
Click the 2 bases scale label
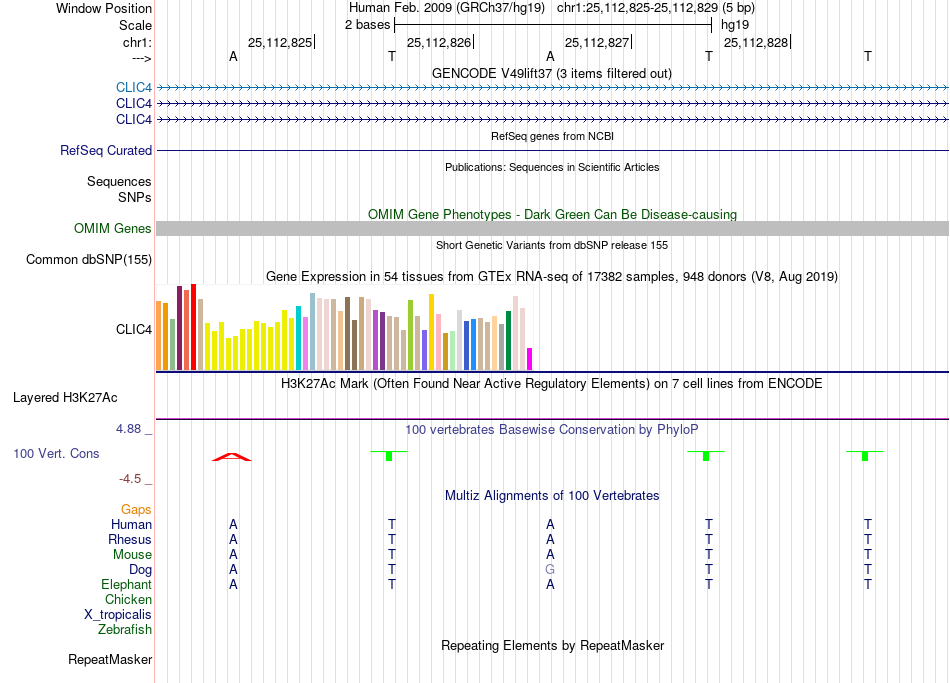(368, 25)
